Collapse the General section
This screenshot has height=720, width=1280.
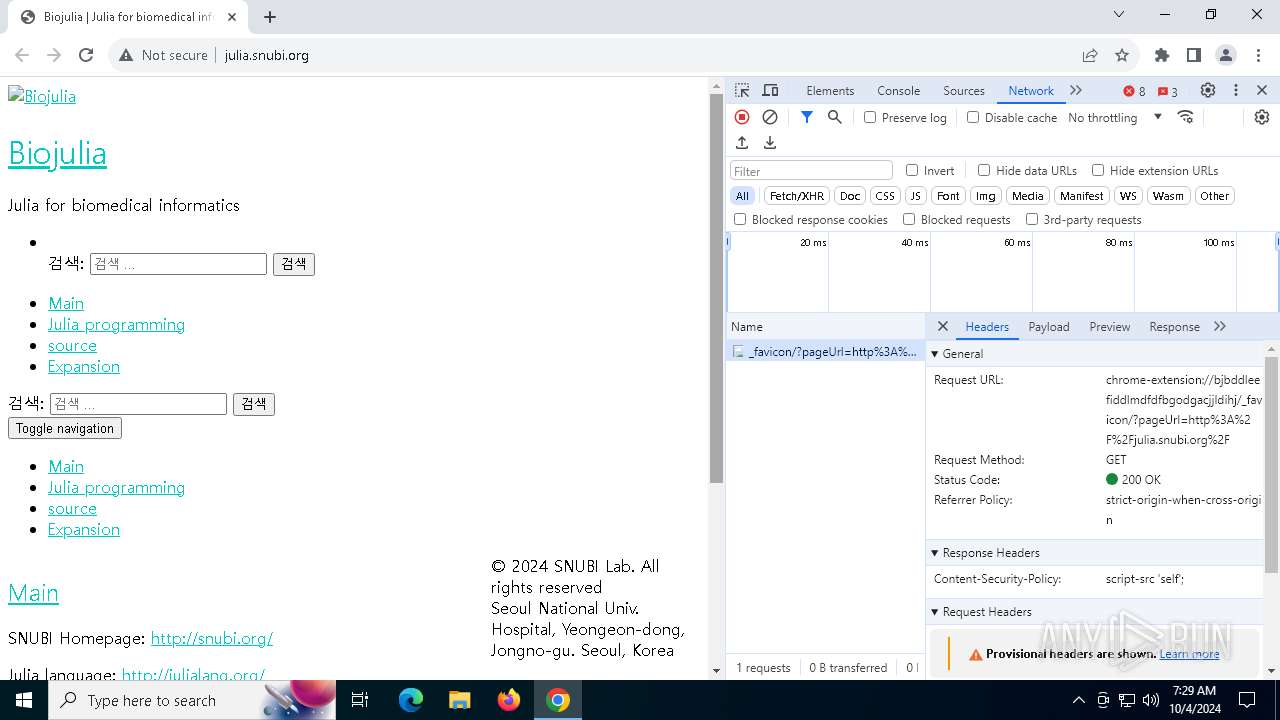(x=935, y=354)
